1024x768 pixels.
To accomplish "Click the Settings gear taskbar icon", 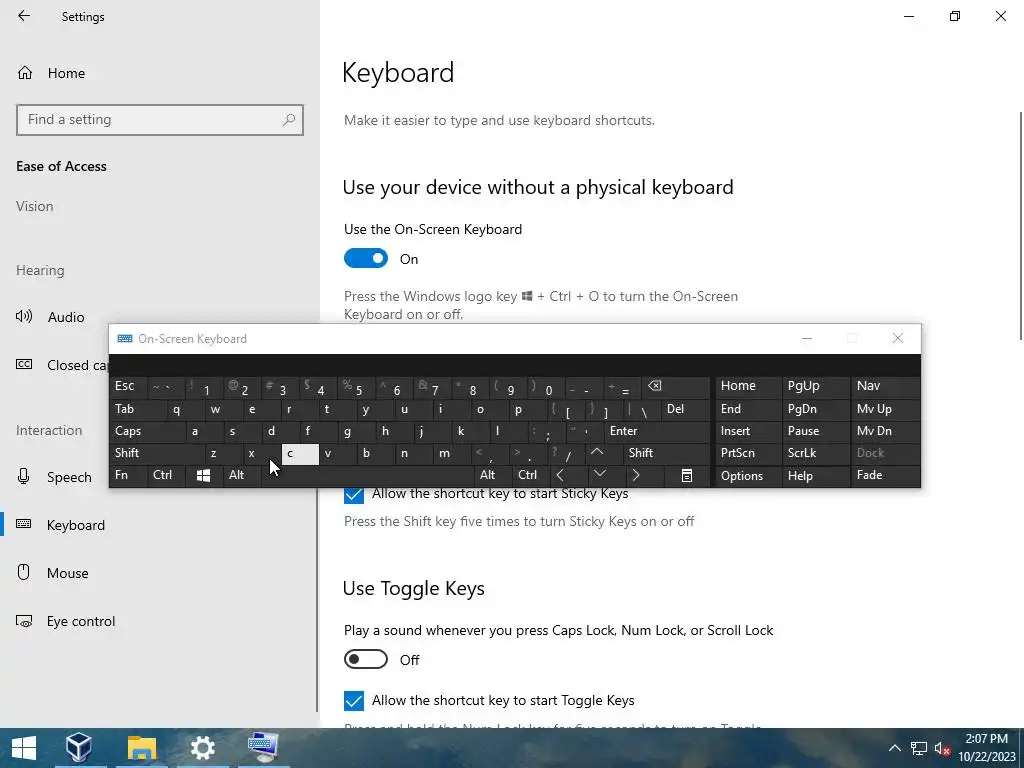I will point(203,748).
